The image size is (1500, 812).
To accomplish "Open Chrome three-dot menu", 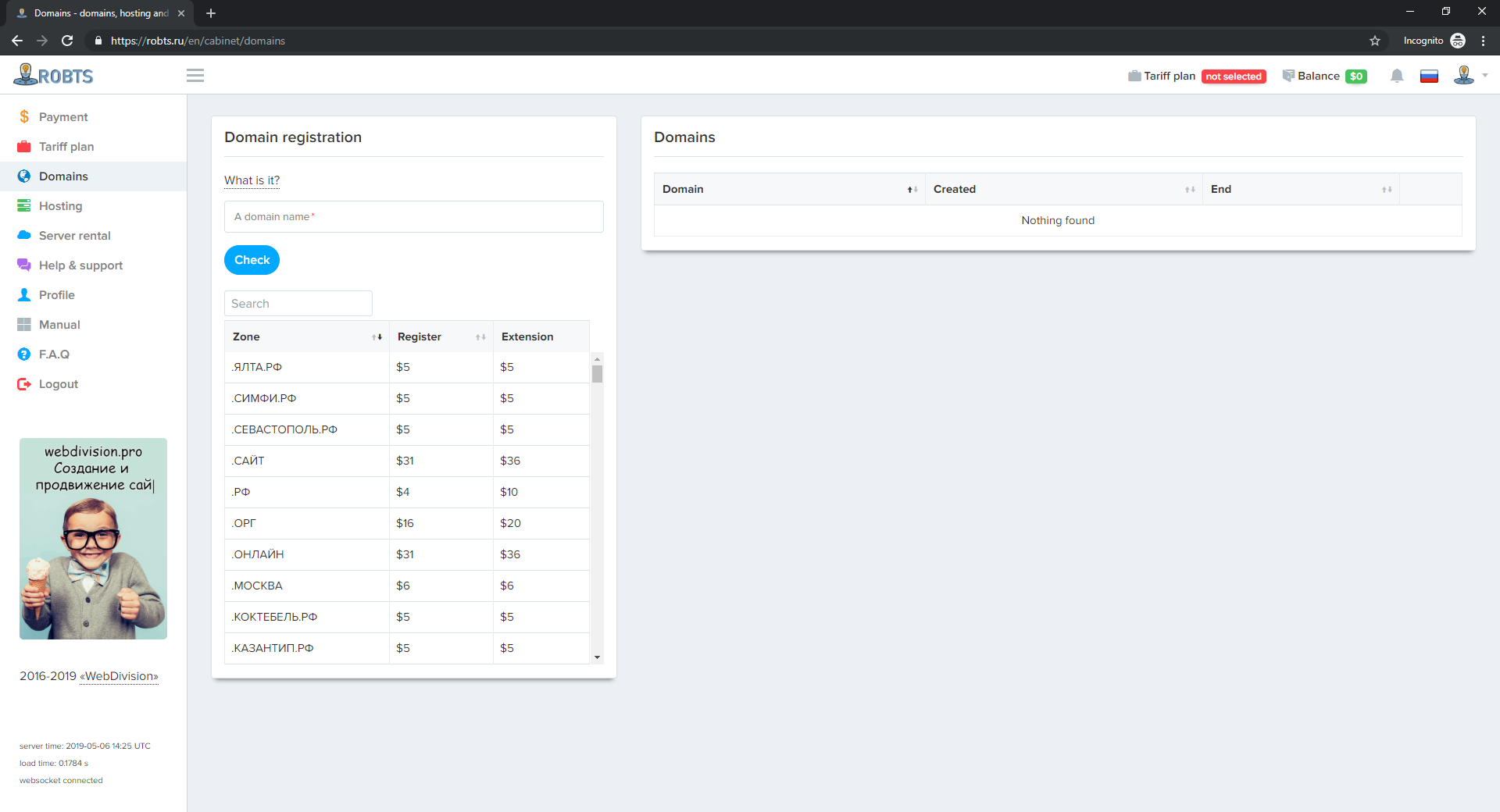I will pos(1483,41).
